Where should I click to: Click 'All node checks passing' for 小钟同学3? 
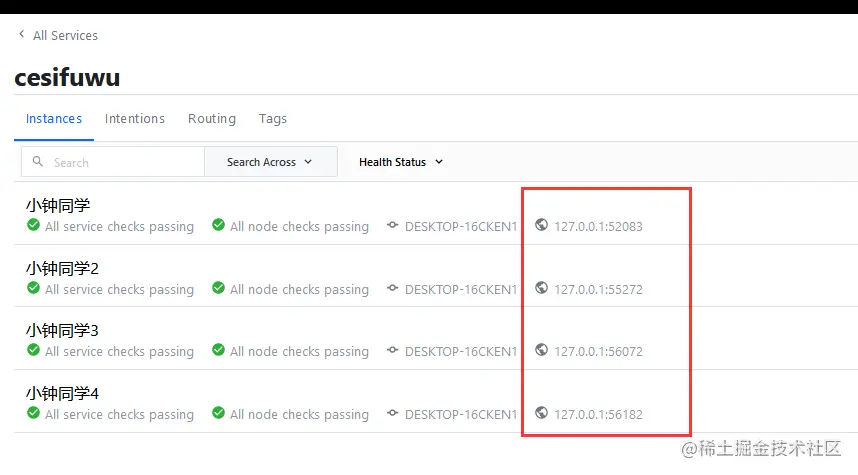[299, 351]
